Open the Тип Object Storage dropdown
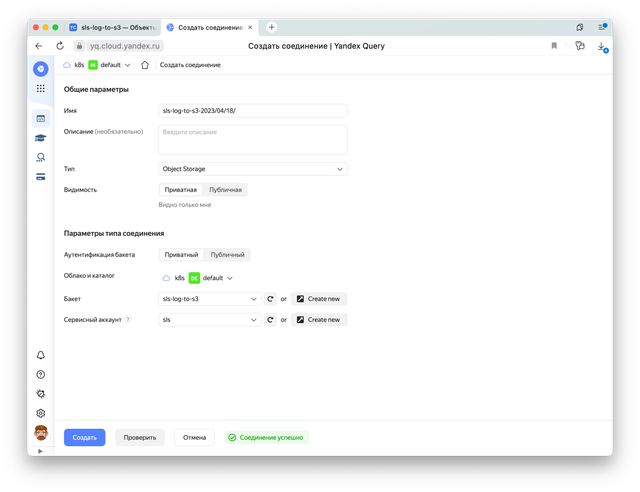Image resolution: width=640 pixels, height=492 pixels. coord(253,169)
